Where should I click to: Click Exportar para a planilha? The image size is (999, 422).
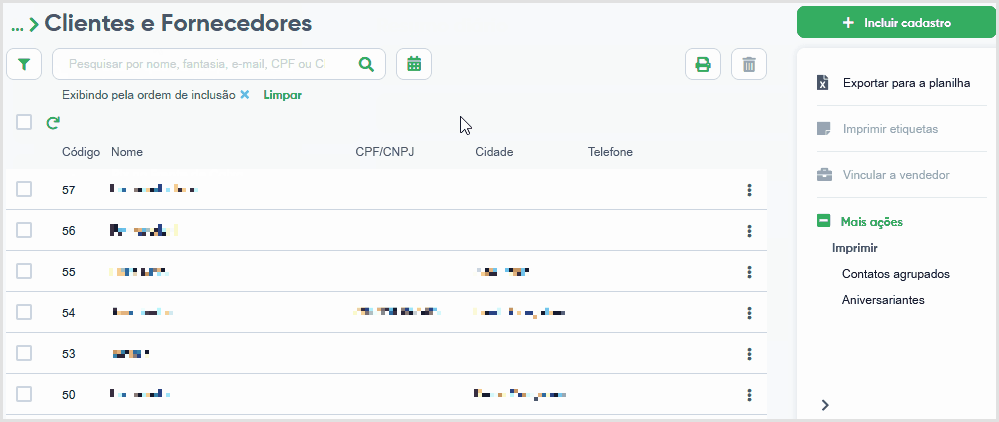coord(906,83)
